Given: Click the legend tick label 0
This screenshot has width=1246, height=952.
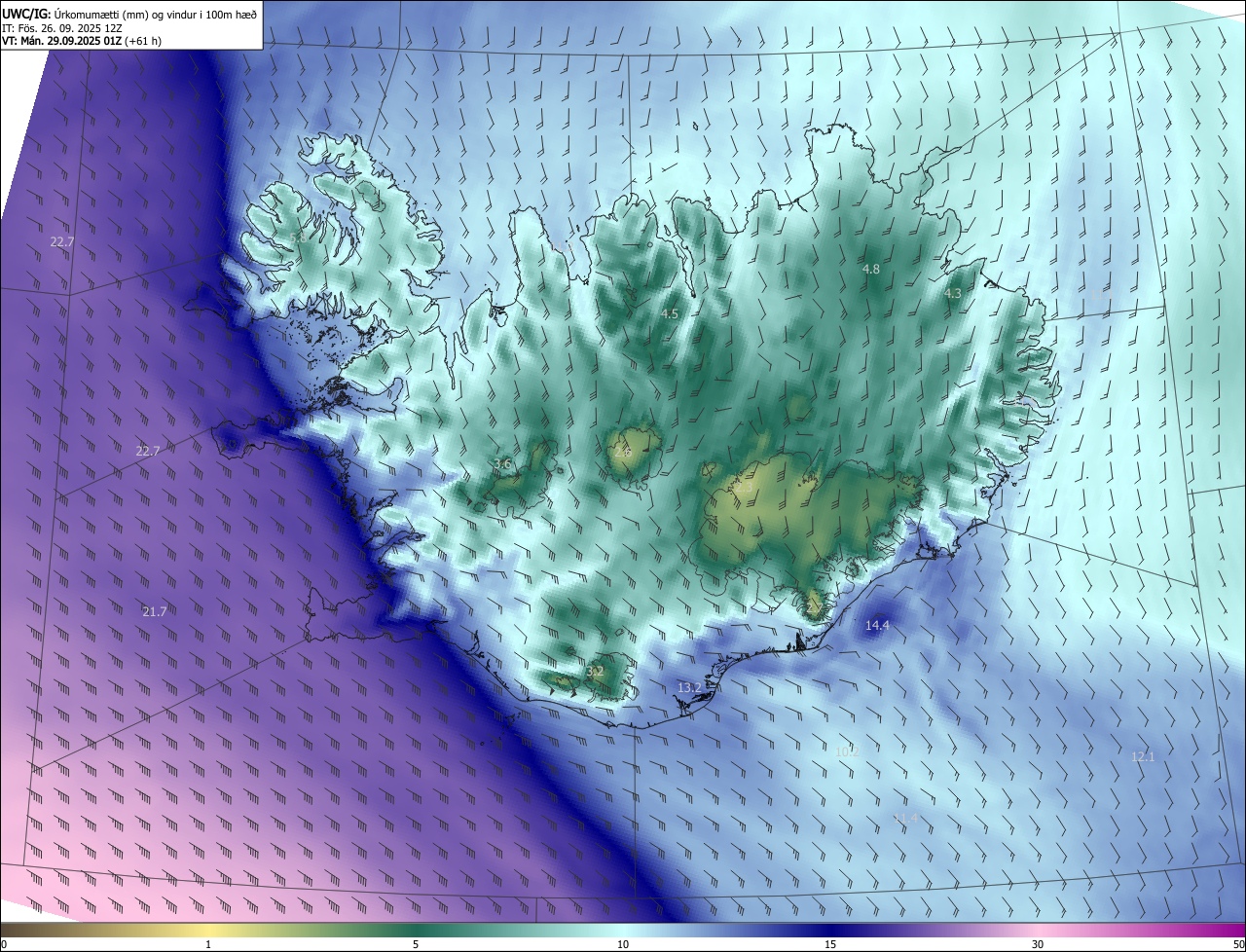Looking at the screenshot, I should 4,944.
